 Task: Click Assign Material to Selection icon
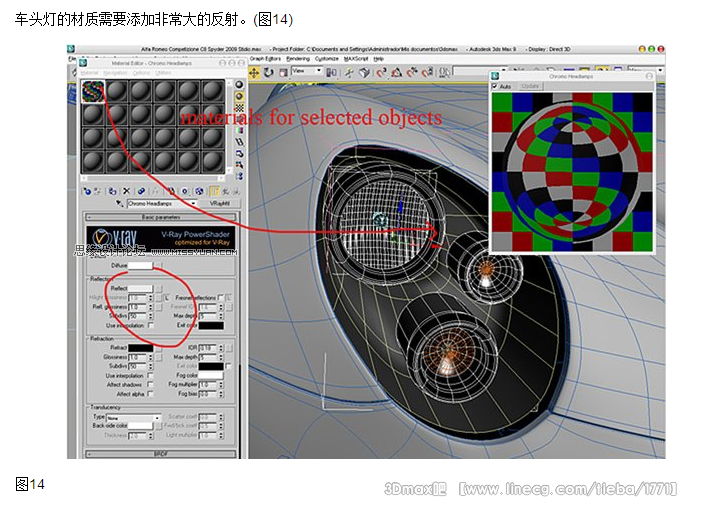113,191
